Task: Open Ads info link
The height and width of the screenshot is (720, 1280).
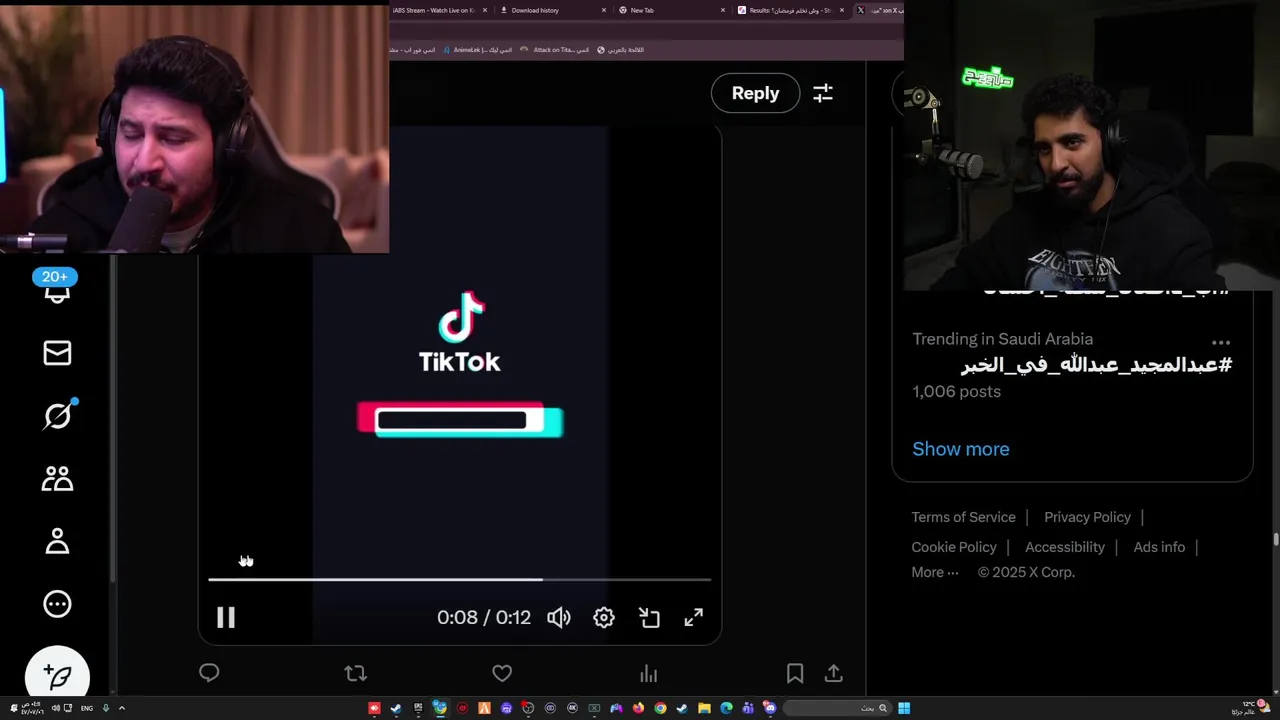Action: (1159, 547)
